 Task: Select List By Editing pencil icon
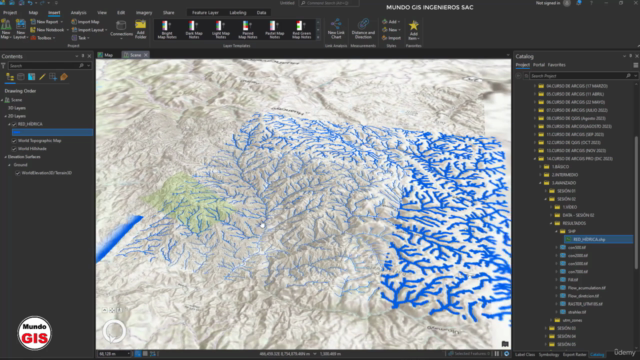click(x=42, y=77)
